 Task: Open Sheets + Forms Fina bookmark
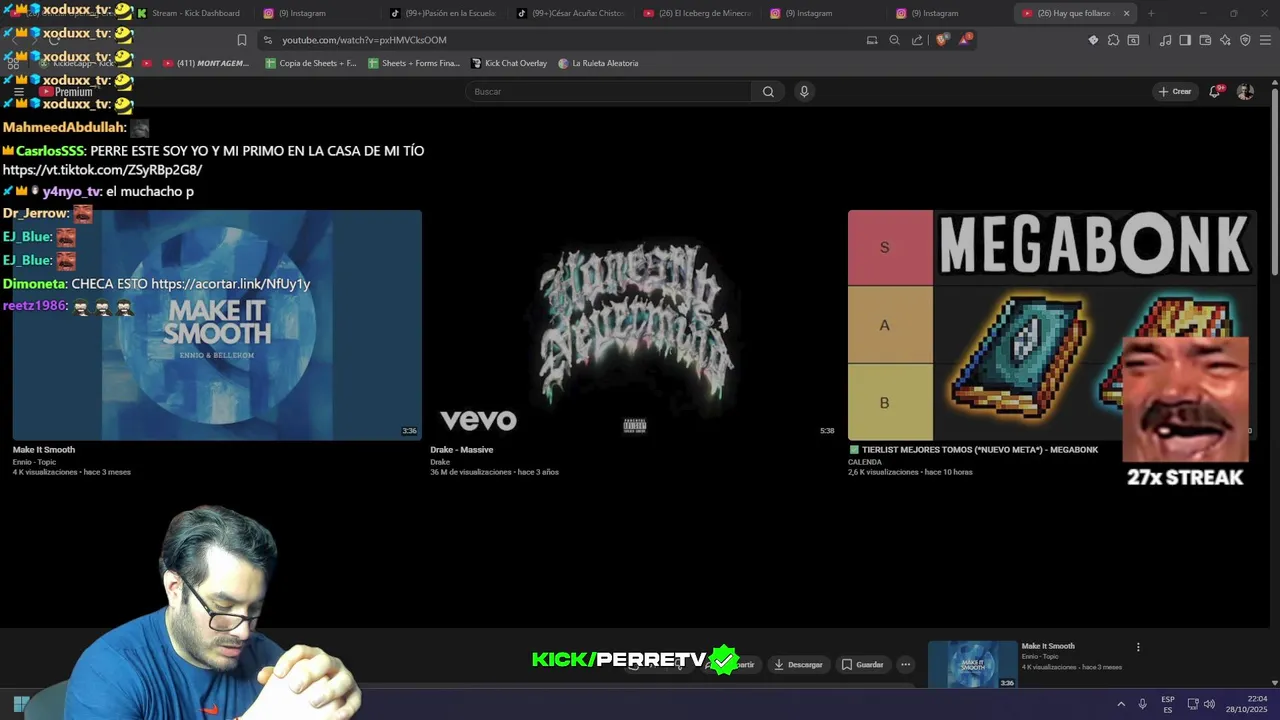(x=414, y=63)
